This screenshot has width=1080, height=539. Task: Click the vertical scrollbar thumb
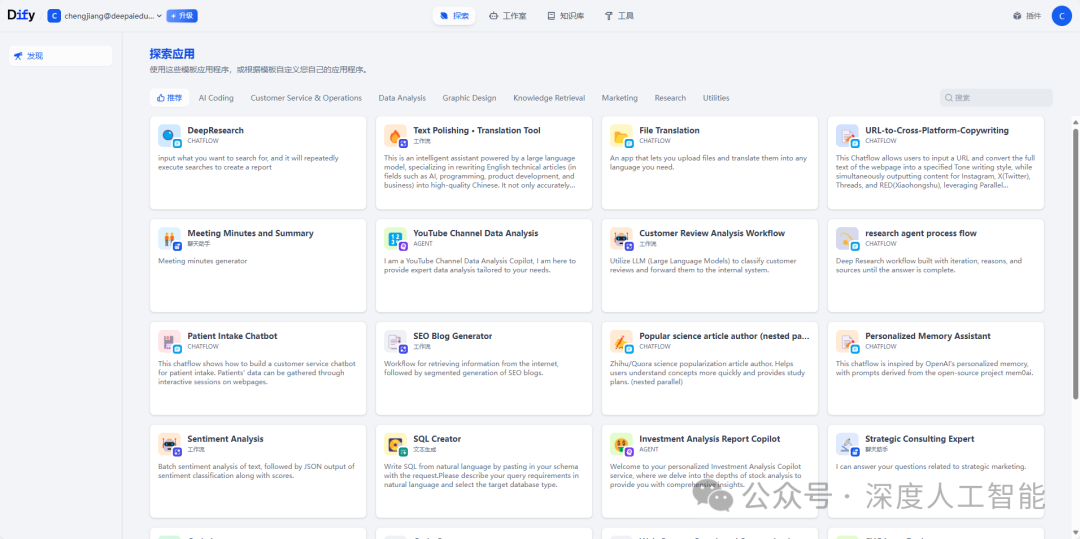1075,263
